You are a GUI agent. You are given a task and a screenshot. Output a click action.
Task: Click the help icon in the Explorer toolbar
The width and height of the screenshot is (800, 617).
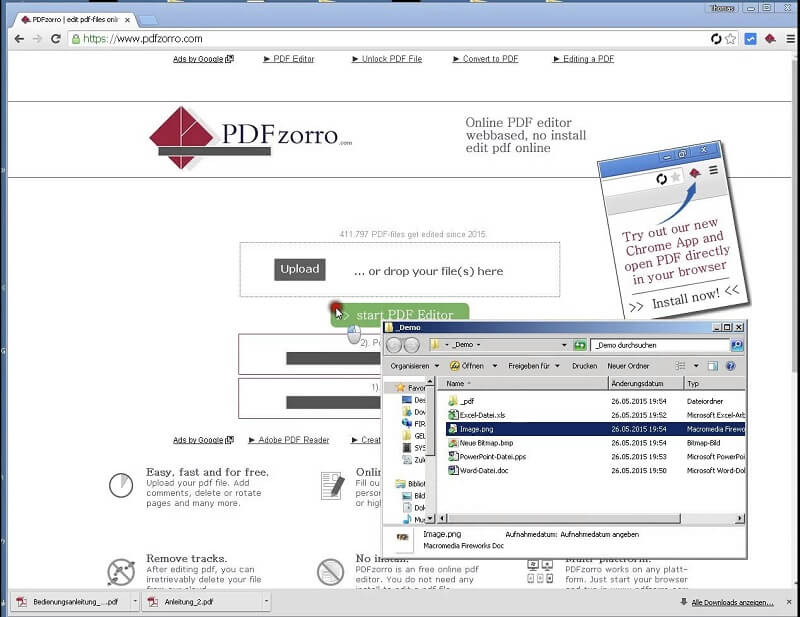(x=731, y=365)
